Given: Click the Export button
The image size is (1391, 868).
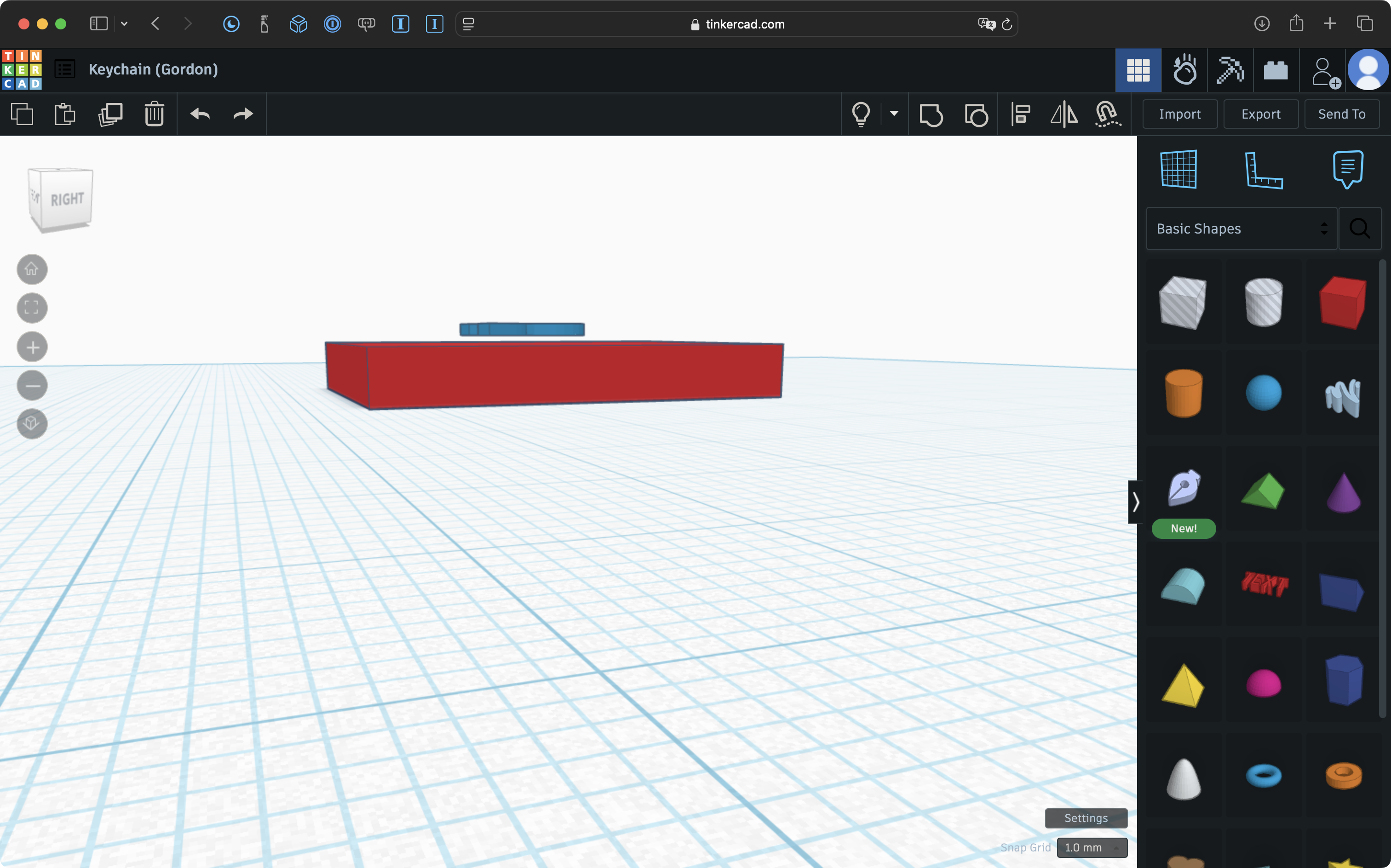Looking at the screenshot, I should click(1261, 114).
